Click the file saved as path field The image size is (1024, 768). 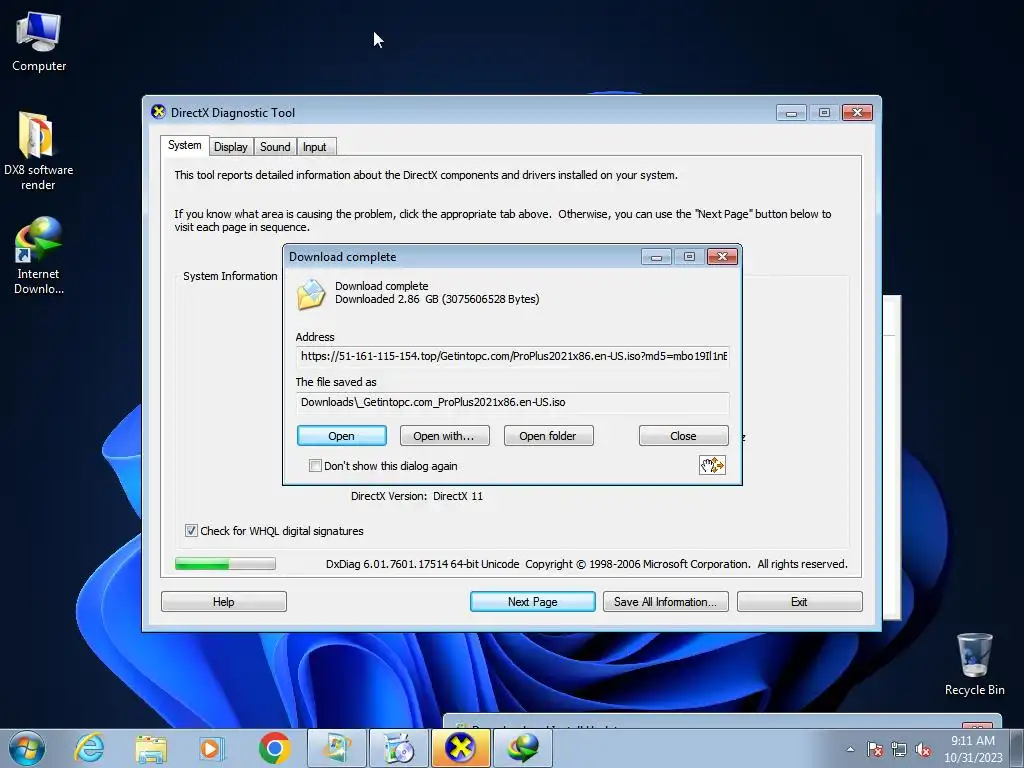[513, 402]
